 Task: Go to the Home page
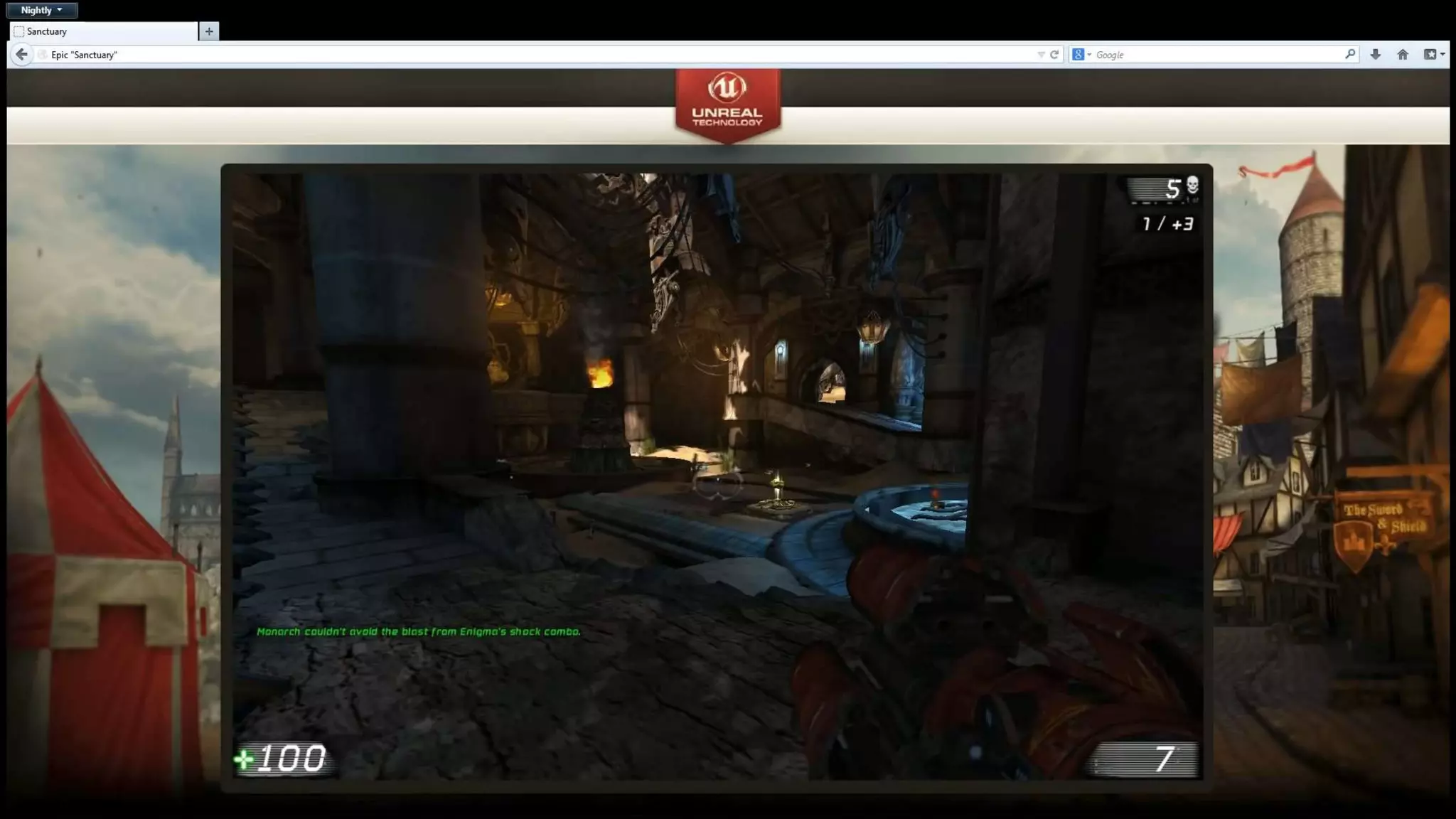[1403, 55]
